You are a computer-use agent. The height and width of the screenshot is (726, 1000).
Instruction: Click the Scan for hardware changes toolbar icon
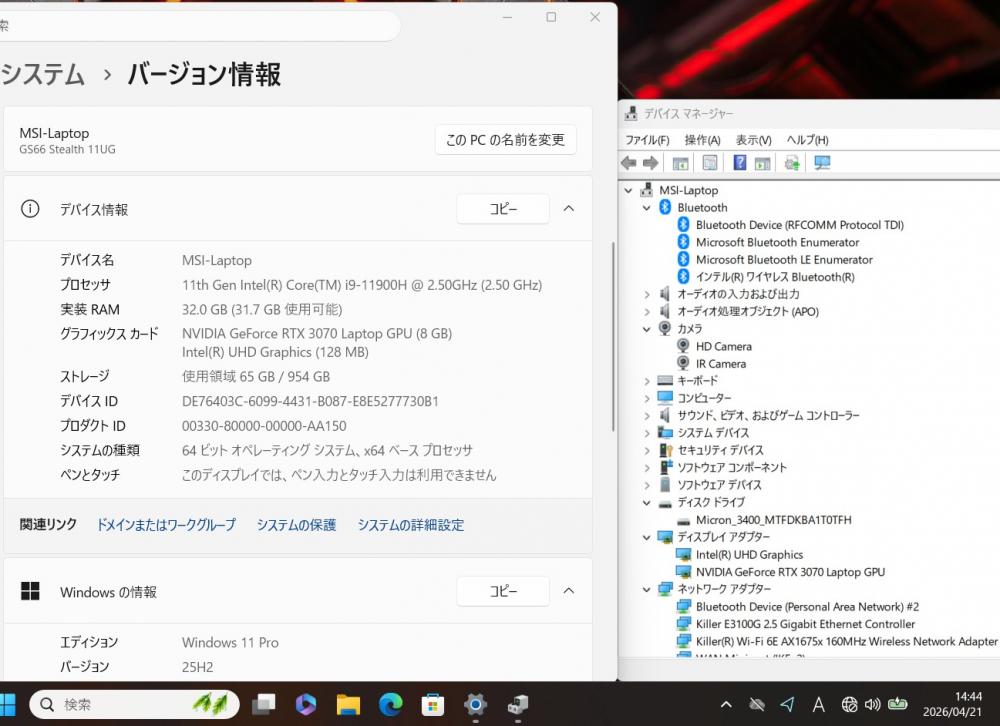(x=823, y=163)
